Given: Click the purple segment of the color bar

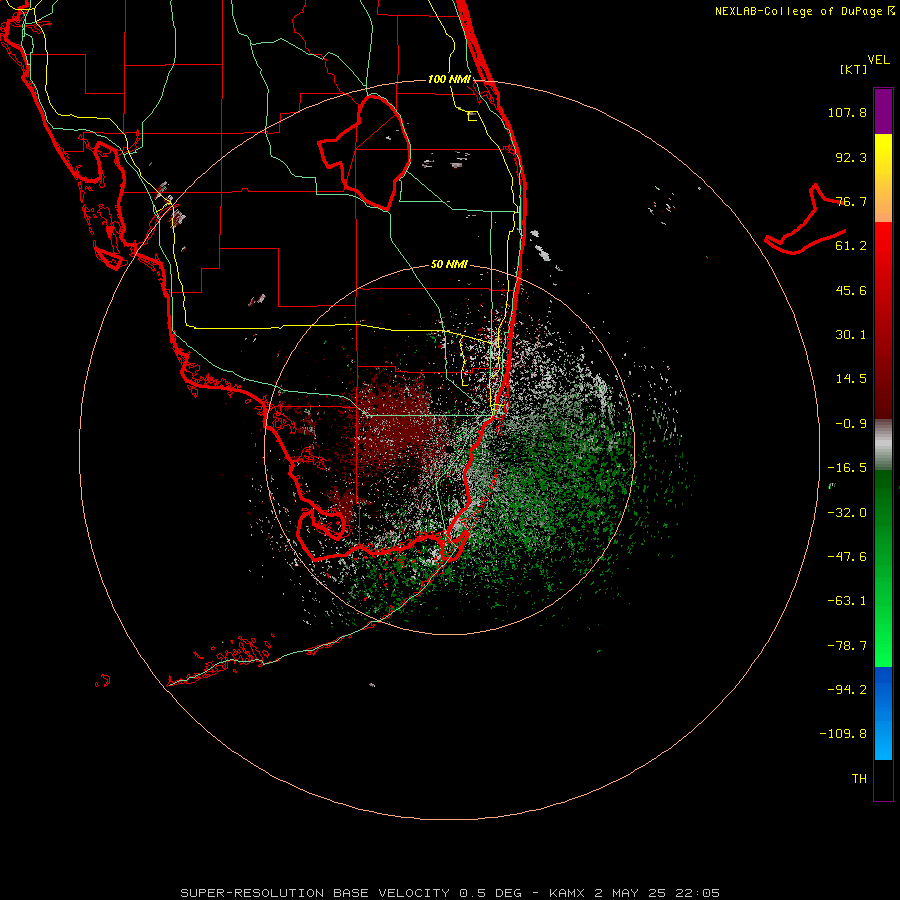Looking at the screenshot, I should [x=883, y=111].
